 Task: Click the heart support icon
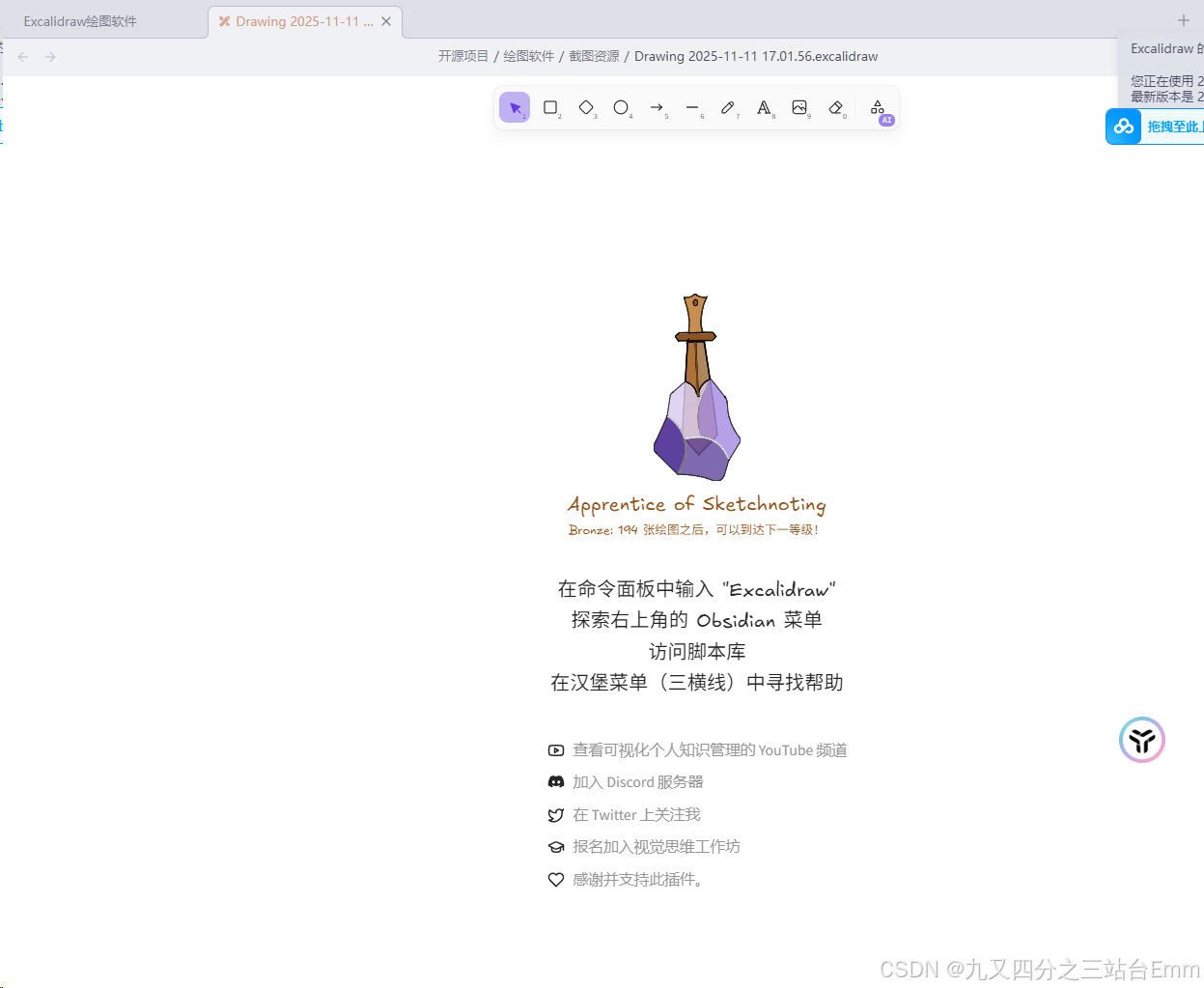[556, 880]
